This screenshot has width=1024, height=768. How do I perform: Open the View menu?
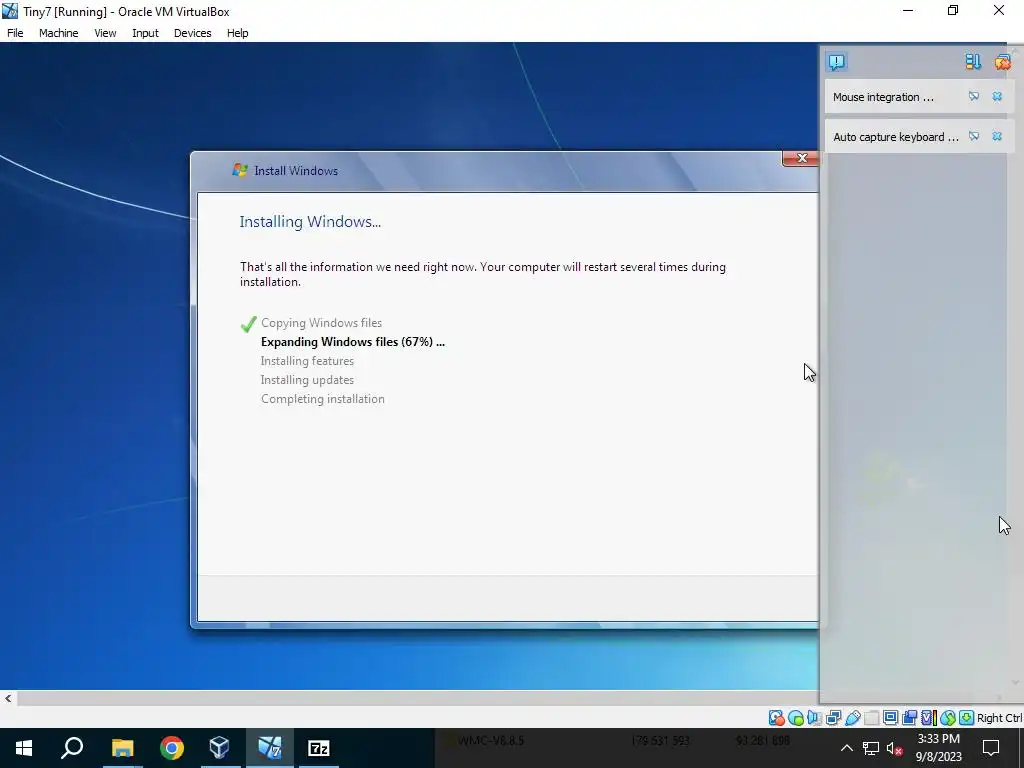[105, 33]
